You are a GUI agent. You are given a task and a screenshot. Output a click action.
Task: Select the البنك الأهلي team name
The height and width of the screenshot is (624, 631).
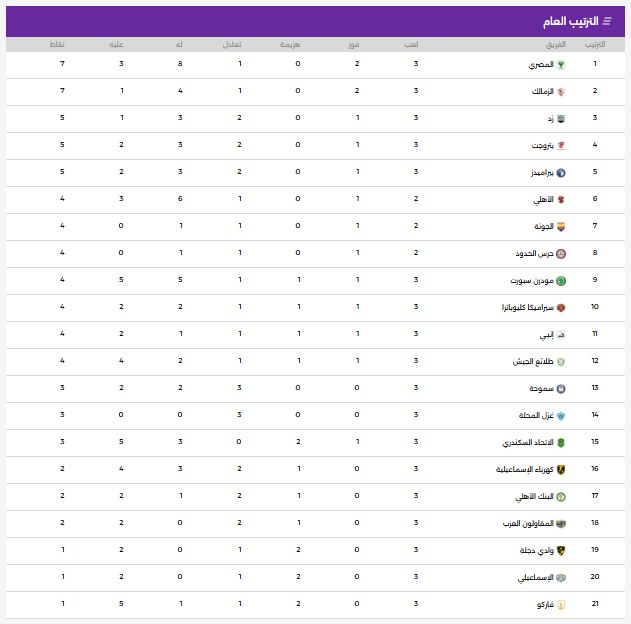tap(534, 496)
